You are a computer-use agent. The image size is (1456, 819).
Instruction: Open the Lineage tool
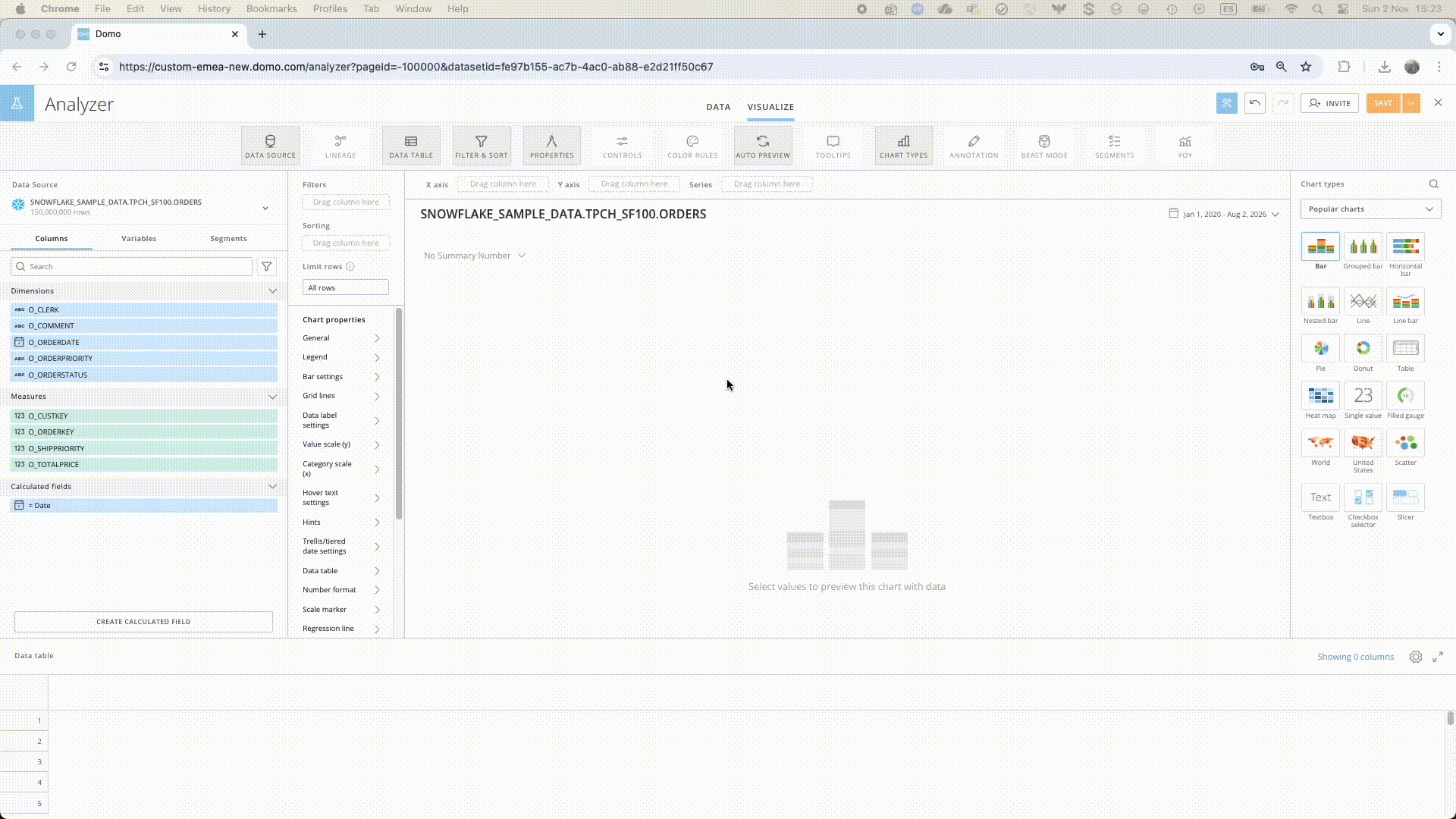click(340, 146)
